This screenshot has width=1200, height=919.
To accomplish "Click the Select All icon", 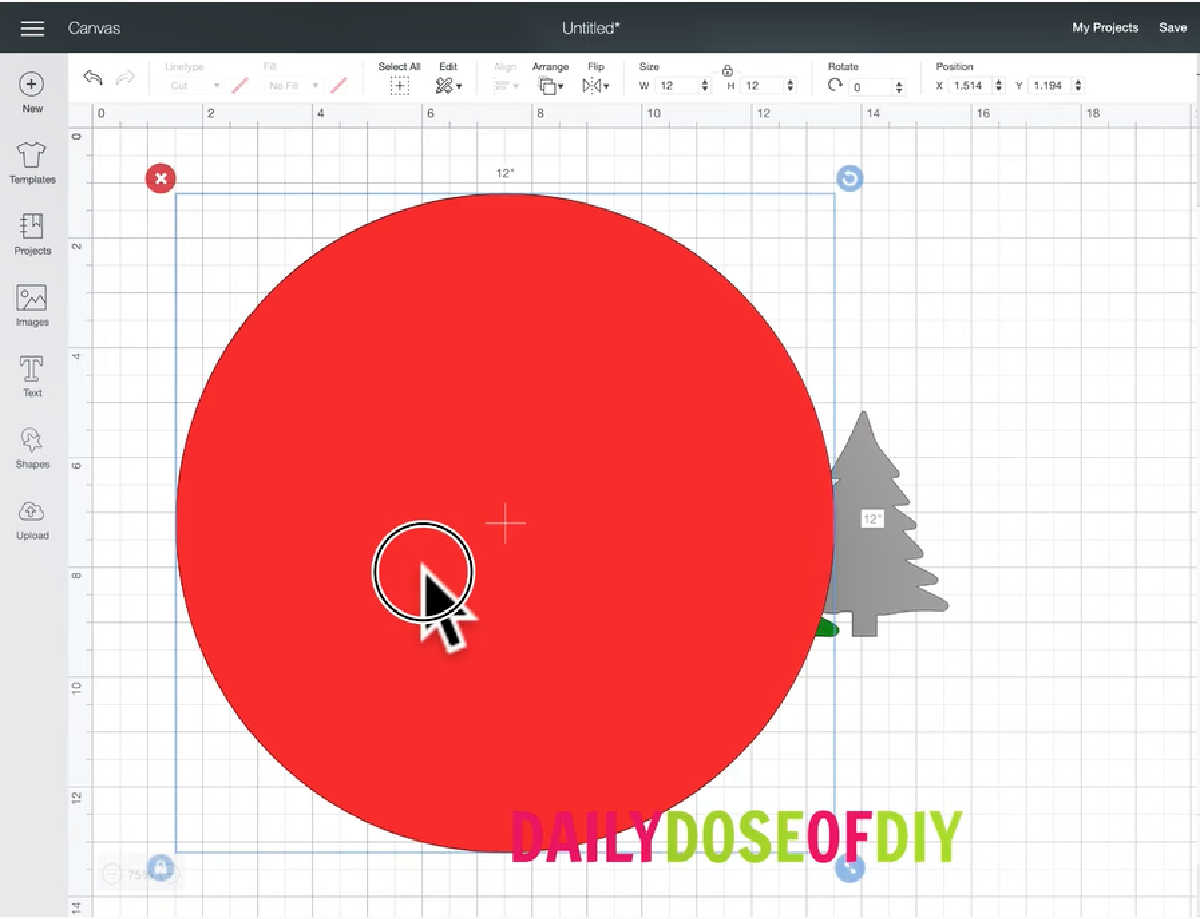I will (x=399, y=86).
